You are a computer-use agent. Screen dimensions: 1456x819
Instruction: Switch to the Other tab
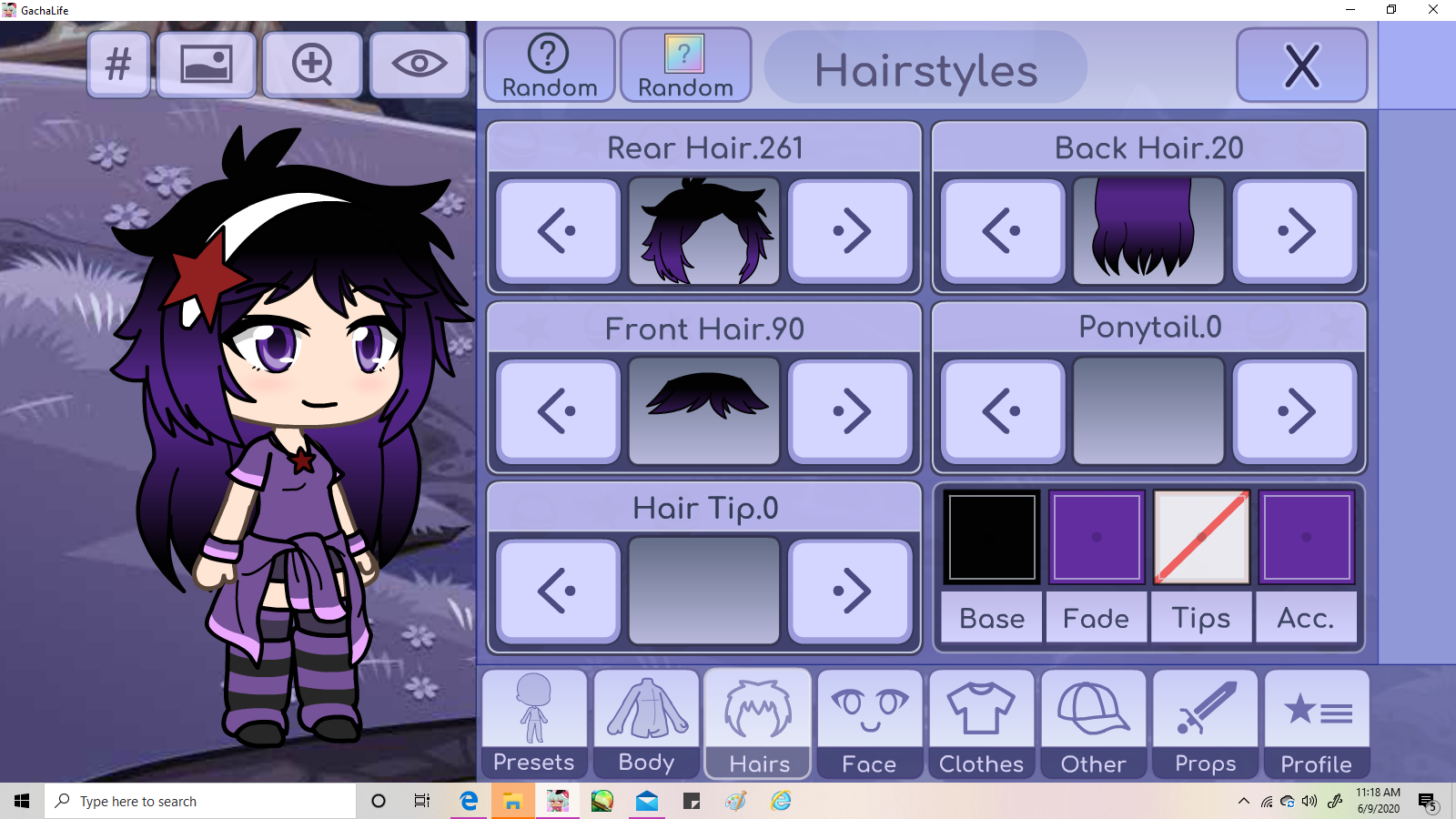tap(1094, 724)
